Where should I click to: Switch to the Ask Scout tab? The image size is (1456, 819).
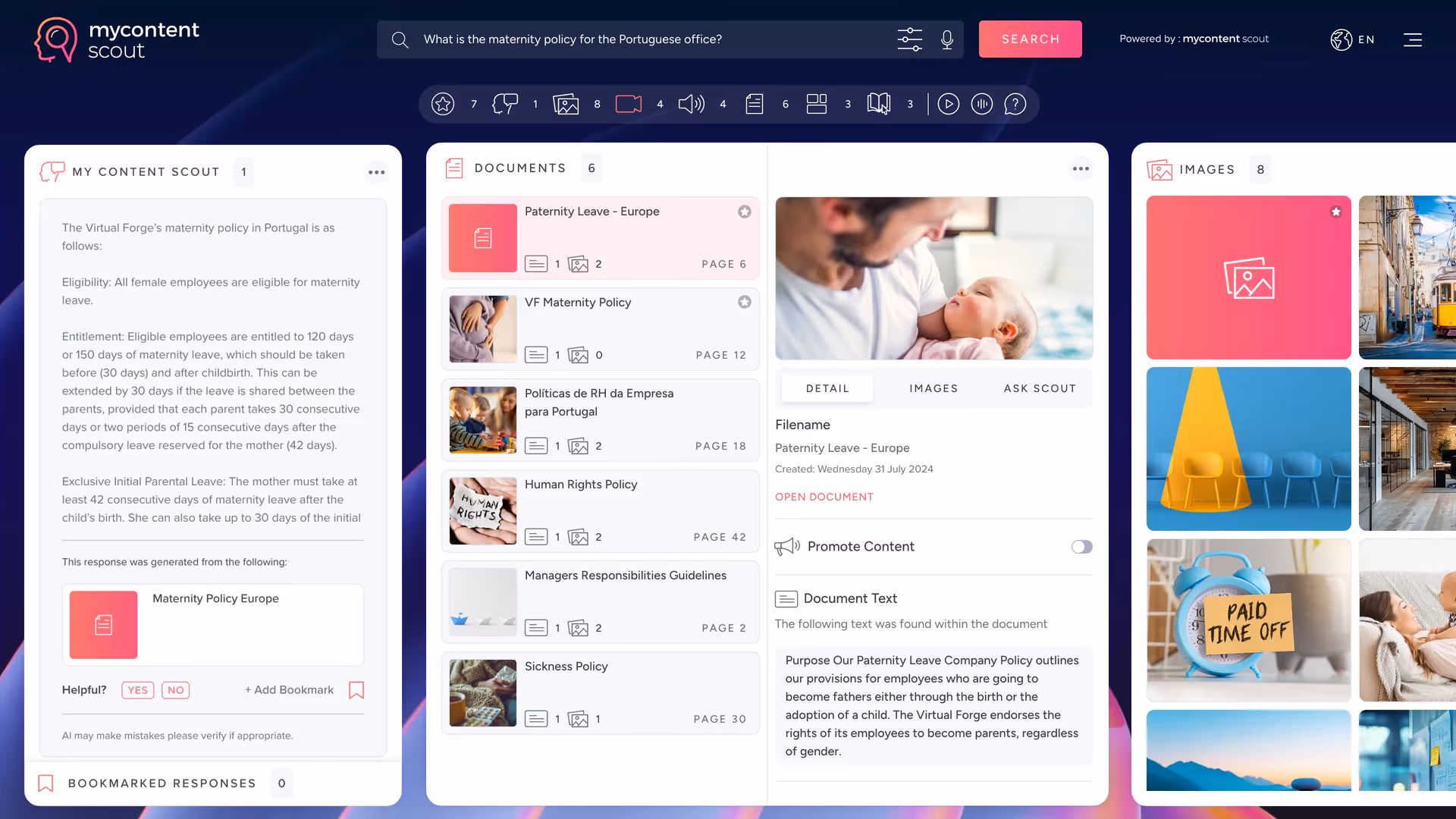pos(1040,388)
